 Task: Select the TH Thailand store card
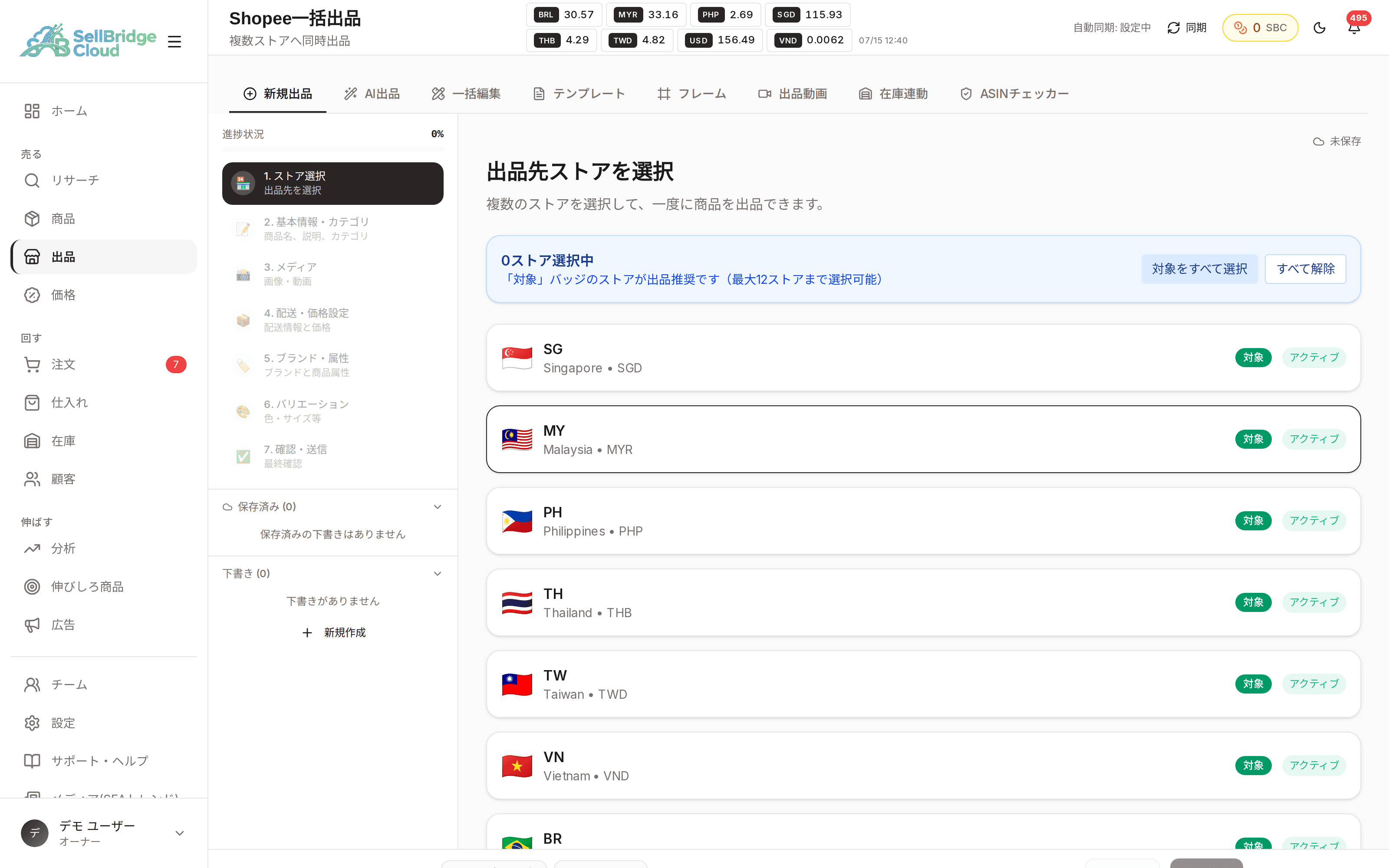click(923, 602)
